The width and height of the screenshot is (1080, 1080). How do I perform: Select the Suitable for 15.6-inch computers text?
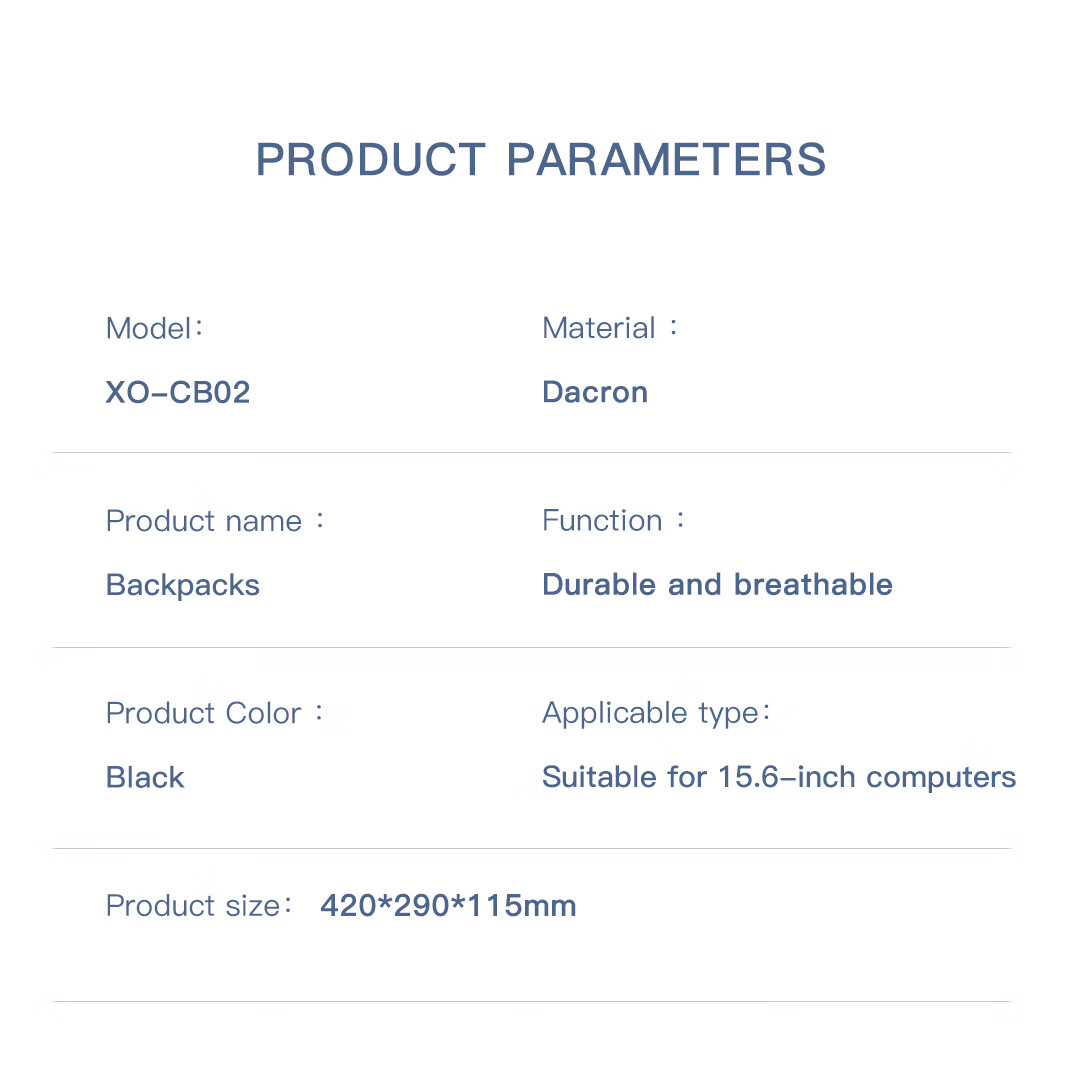[778, 777]
